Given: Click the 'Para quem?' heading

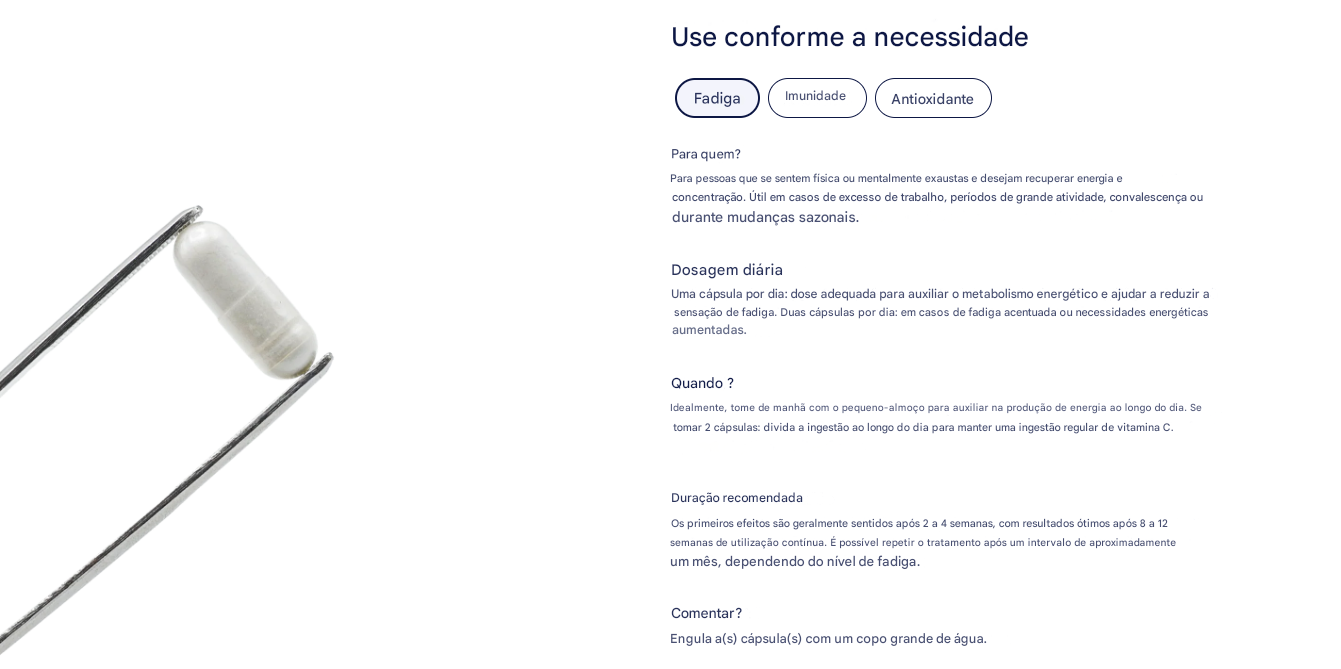Looking at the screenshot, I should 706,154.
